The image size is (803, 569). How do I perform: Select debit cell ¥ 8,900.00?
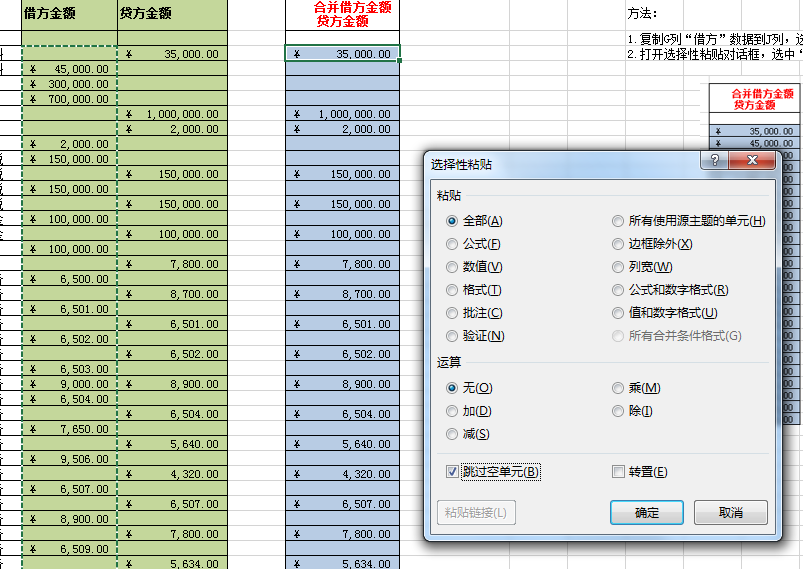pos(70,519)
